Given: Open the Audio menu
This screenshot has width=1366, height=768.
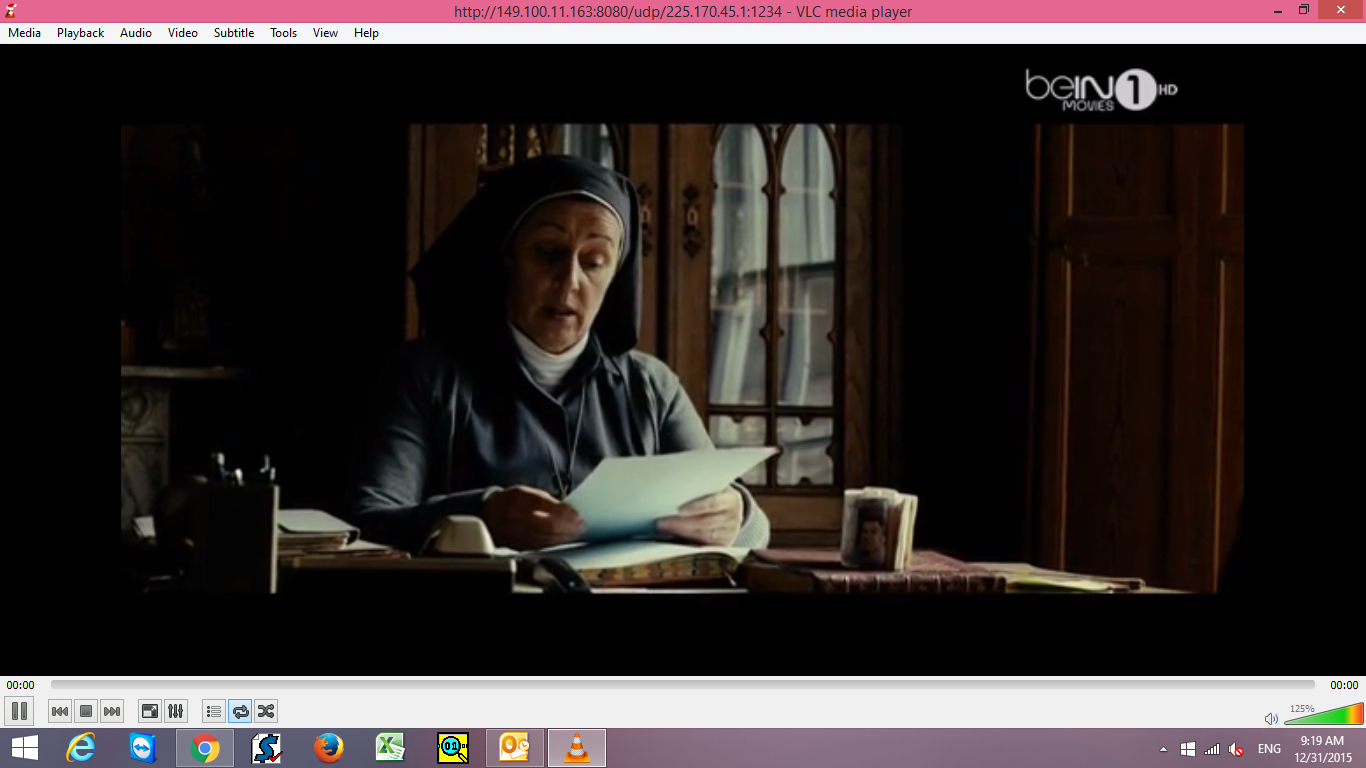Looking at the screenshot, I should click(136, 33).
